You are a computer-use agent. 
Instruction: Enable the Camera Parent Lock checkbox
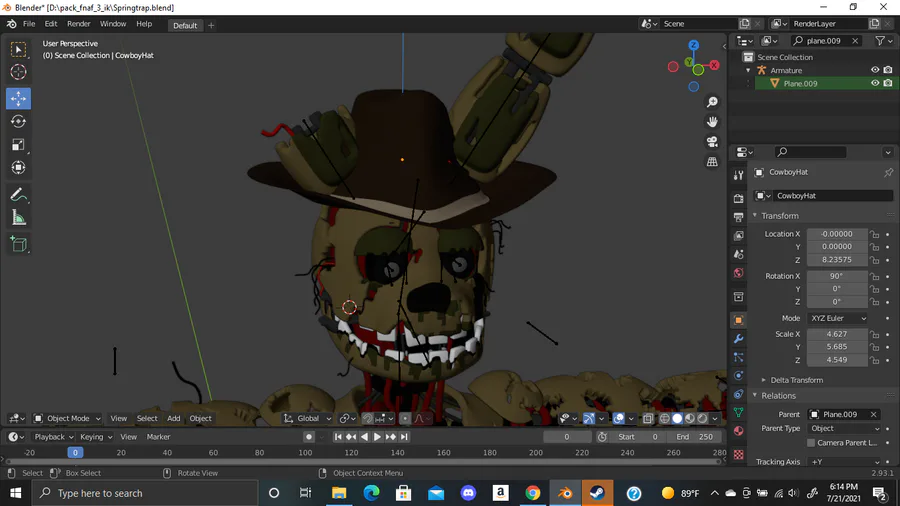811,442
